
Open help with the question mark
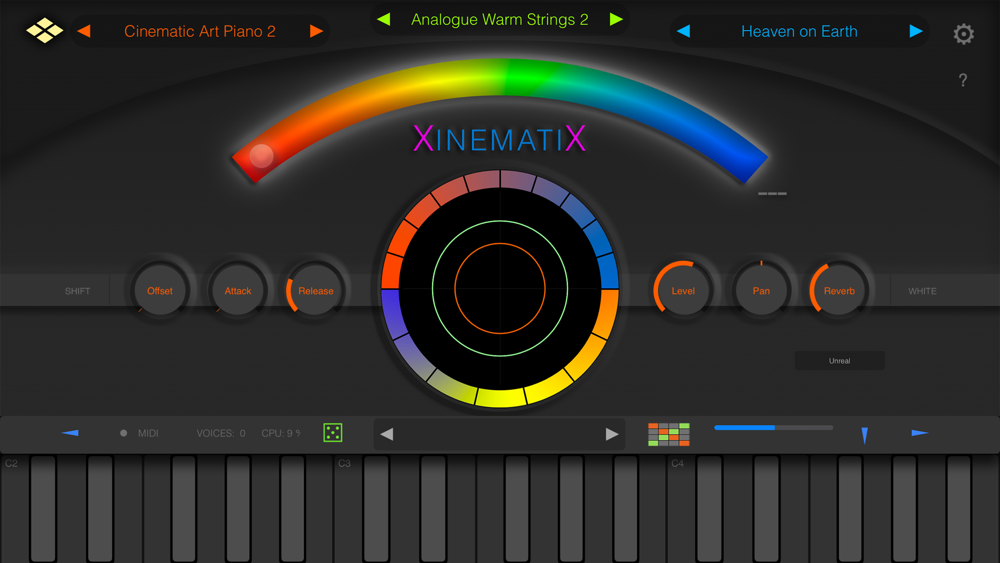pos(963,80)
